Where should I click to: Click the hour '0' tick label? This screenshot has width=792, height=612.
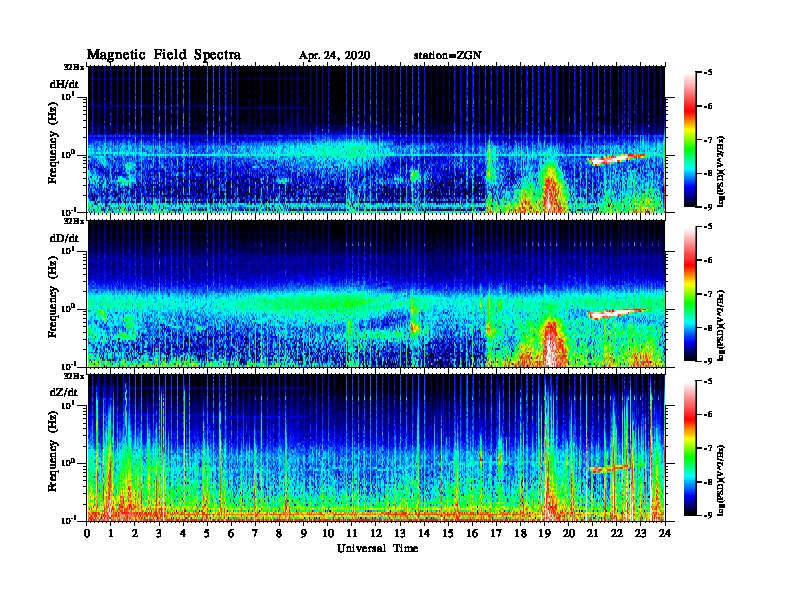87,533
